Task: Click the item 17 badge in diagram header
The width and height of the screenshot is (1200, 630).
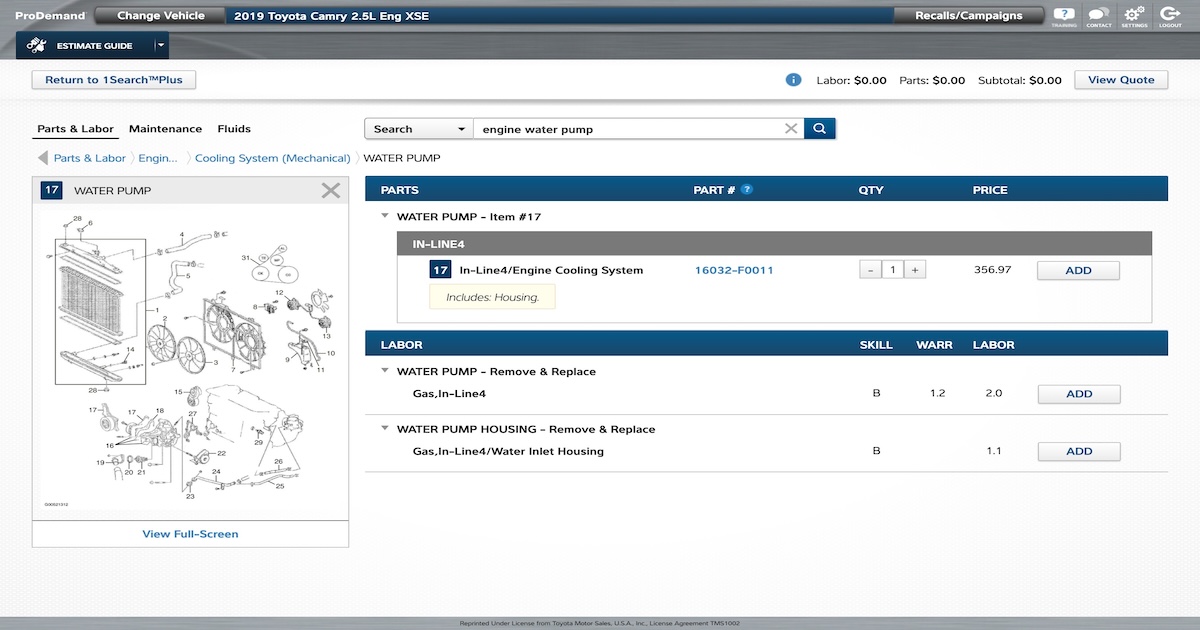Action: (52, 190)
